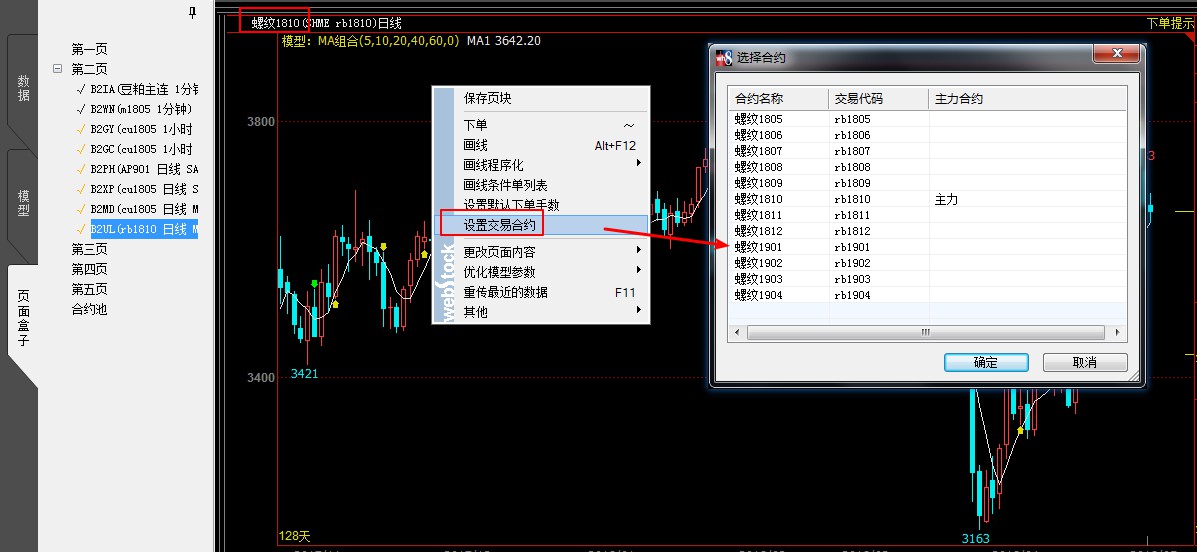The height and width of the screenshot is (552, 1197).
Task: Confirm selection with the 确定 button
Action: pos(986,363)
